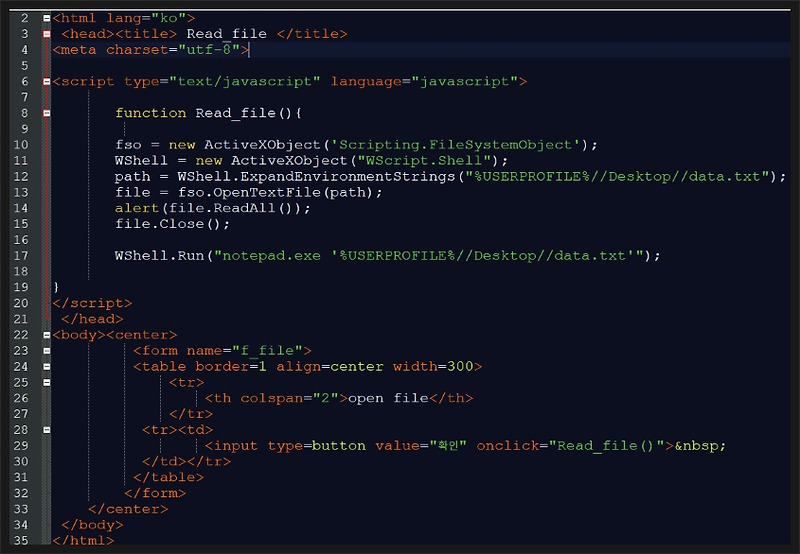Click the closing </table> tag
Viewport: 800px width, 554px height.
click(168, 477)
